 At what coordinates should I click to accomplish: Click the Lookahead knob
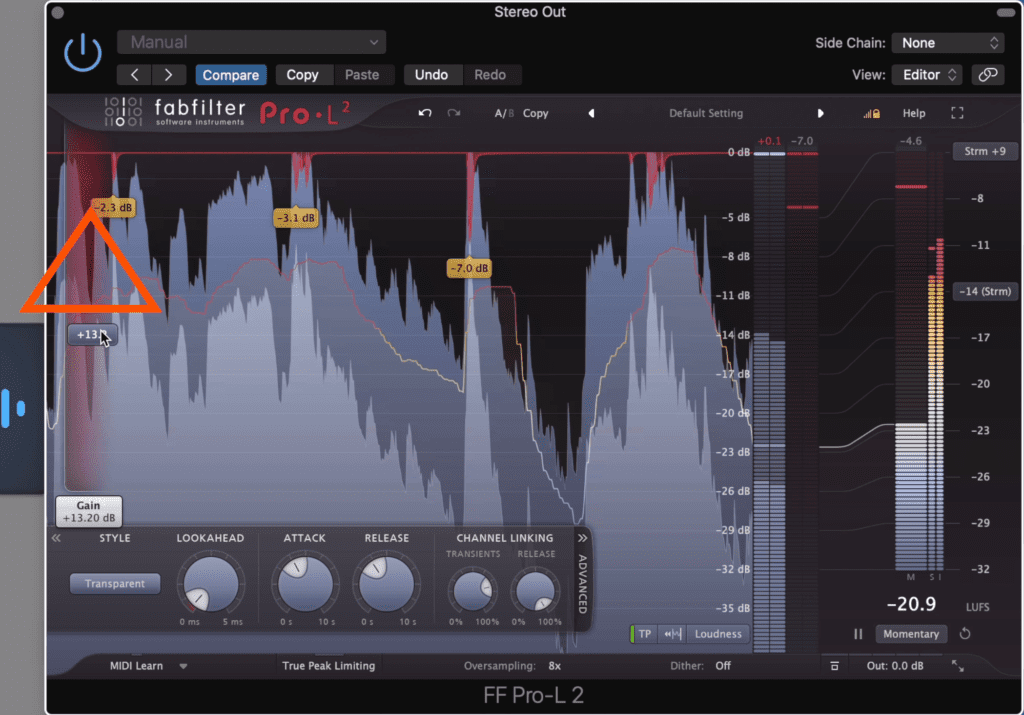(210, 584)
